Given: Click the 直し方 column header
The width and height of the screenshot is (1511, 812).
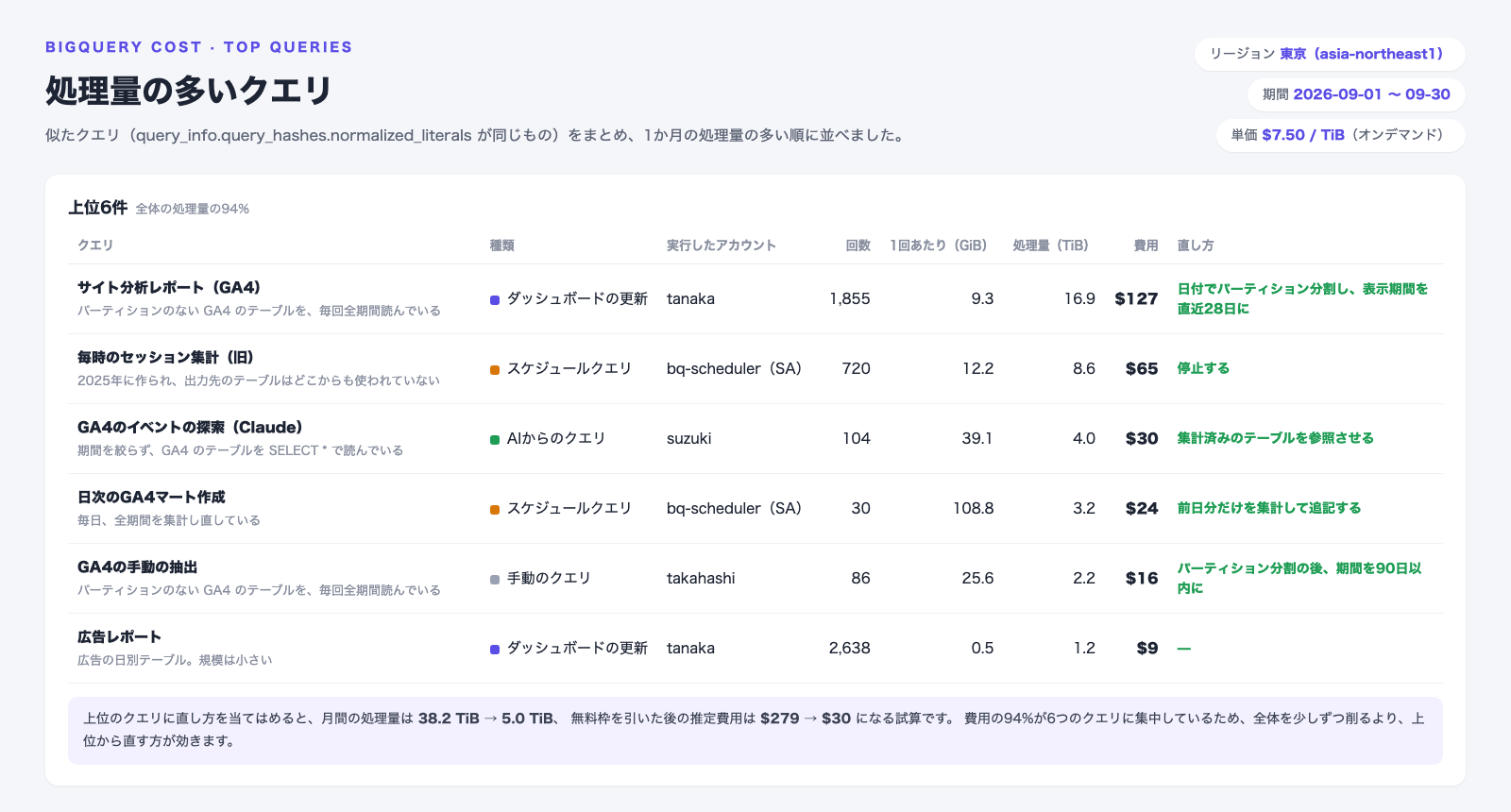Looking at the screenshot, I should [1196, 245].
